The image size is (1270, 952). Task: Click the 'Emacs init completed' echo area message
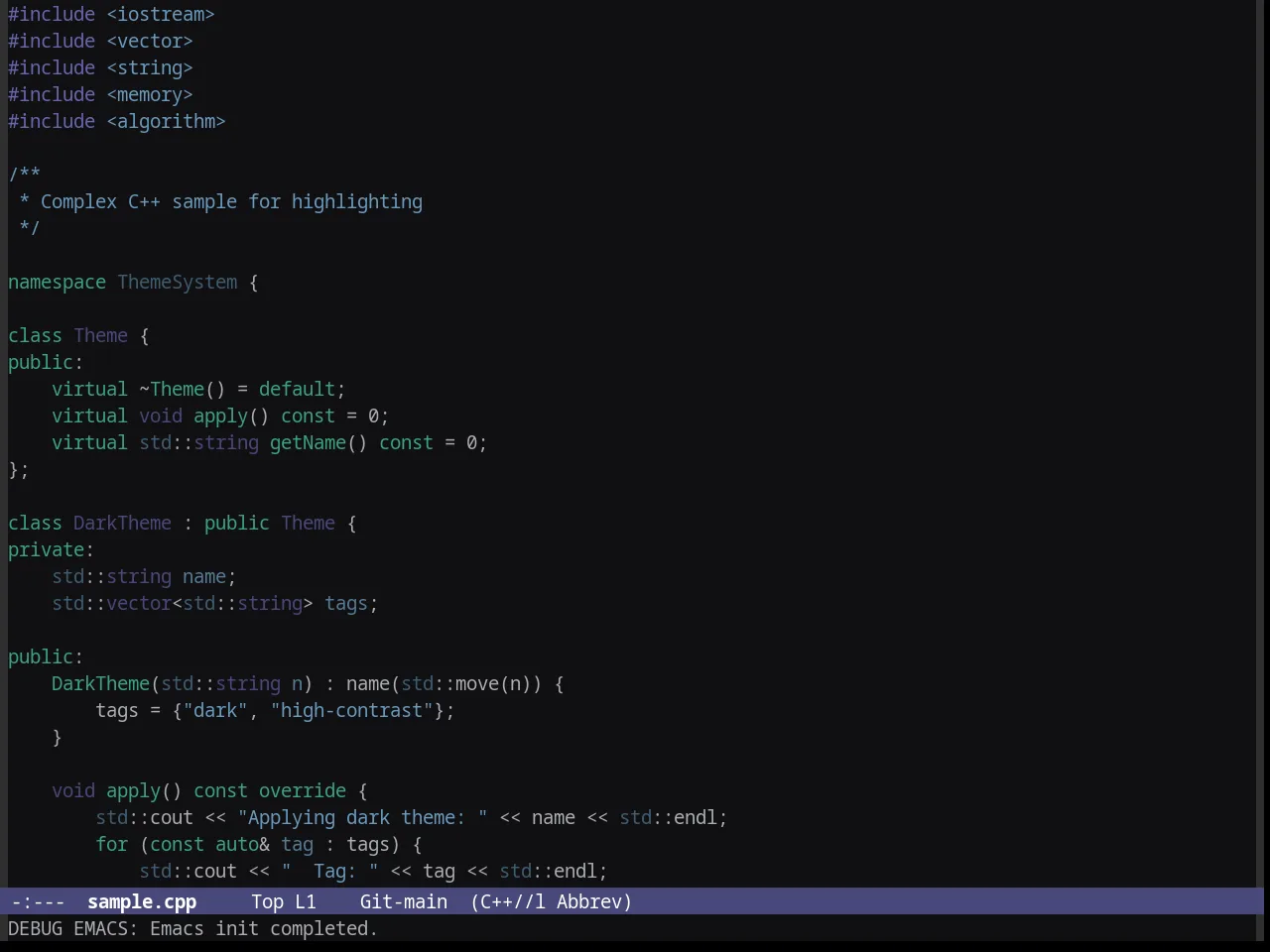(x=264, y=928)
